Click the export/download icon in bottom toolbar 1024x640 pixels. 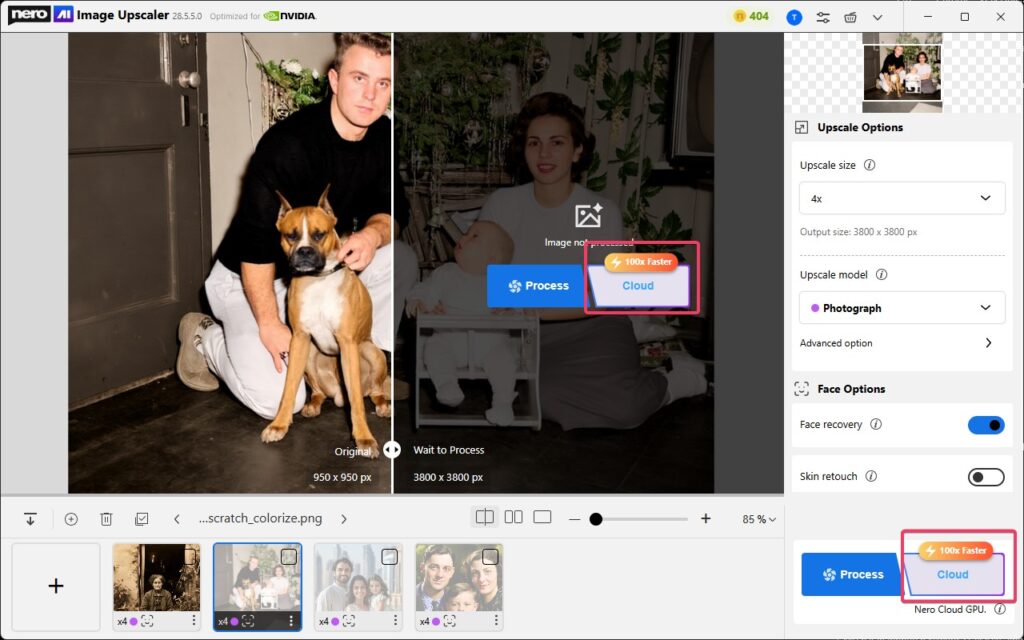tap(30, 519)
